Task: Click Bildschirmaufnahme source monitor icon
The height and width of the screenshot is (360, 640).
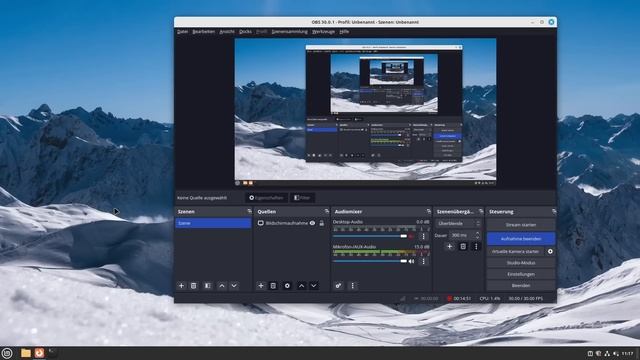Action: [260, 223]
